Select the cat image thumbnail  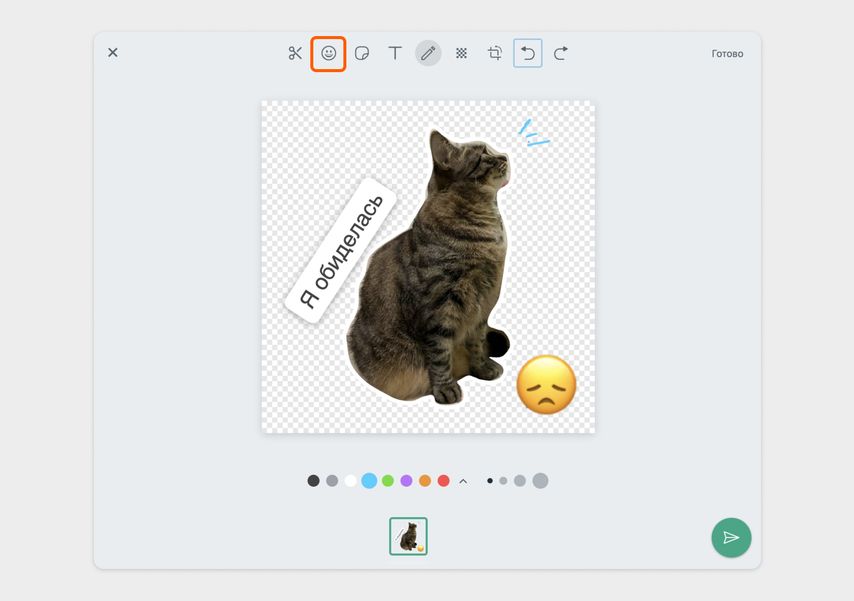pos(408,536)
